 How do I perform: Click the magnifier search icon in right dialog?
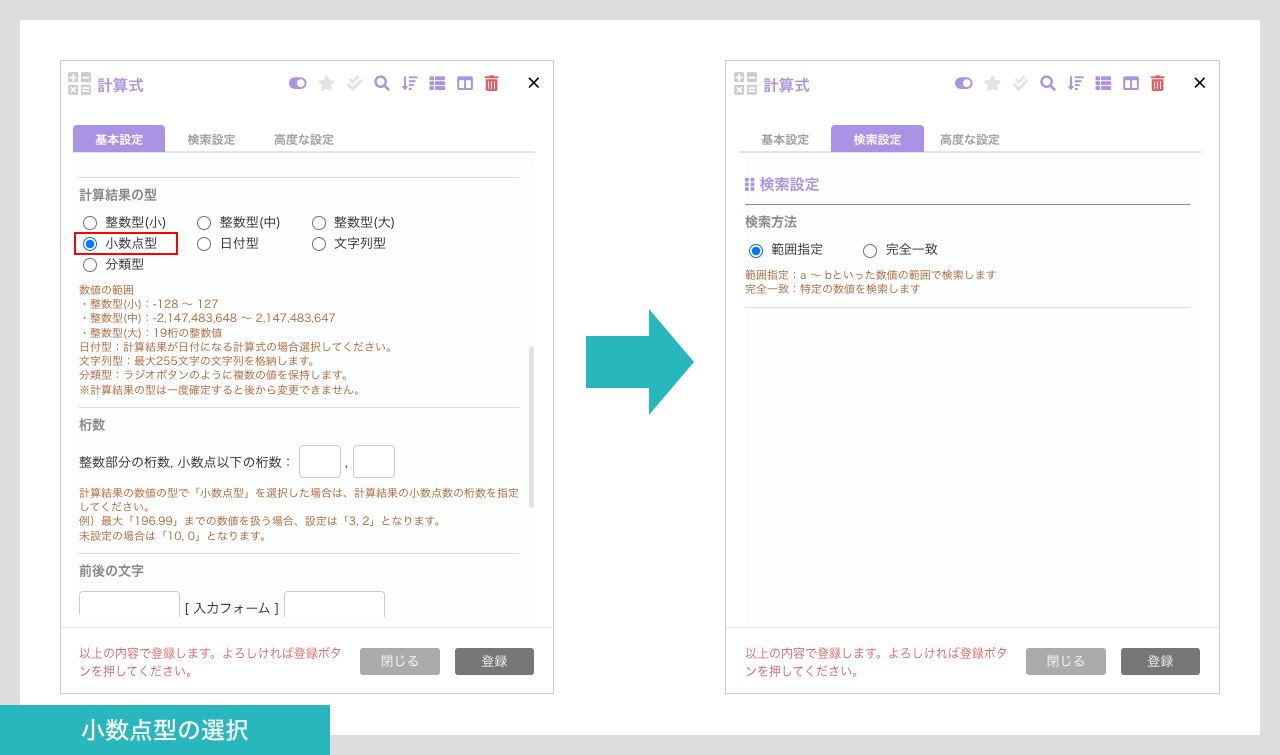pyautogui.click(x=1048, y=83)
